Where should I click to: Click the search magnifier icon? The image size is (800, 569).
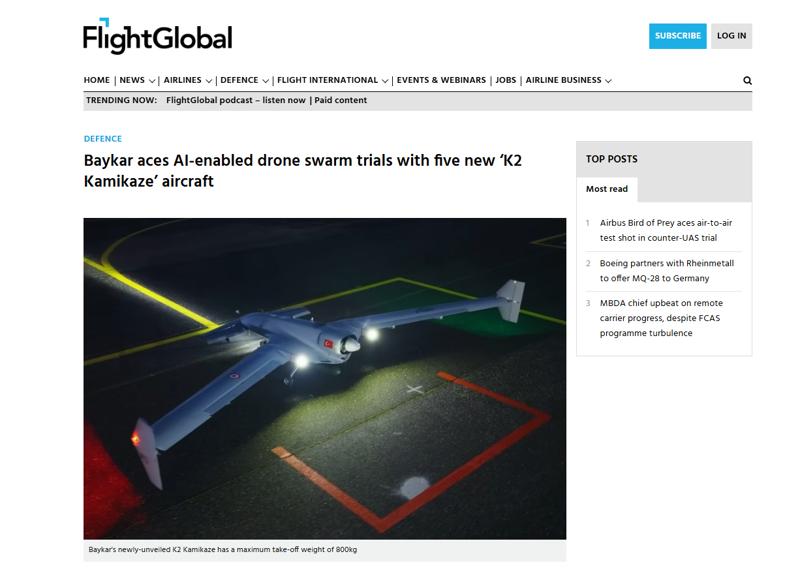747,81
